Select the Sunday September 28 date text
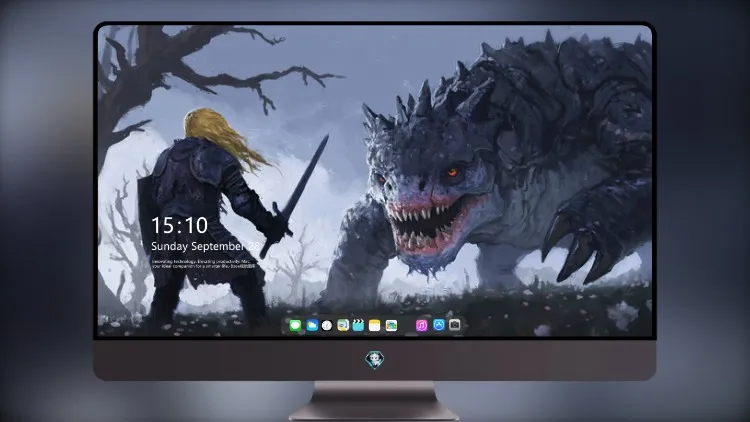This screenshot has height=422, width=750. click(x=206, y=246)
